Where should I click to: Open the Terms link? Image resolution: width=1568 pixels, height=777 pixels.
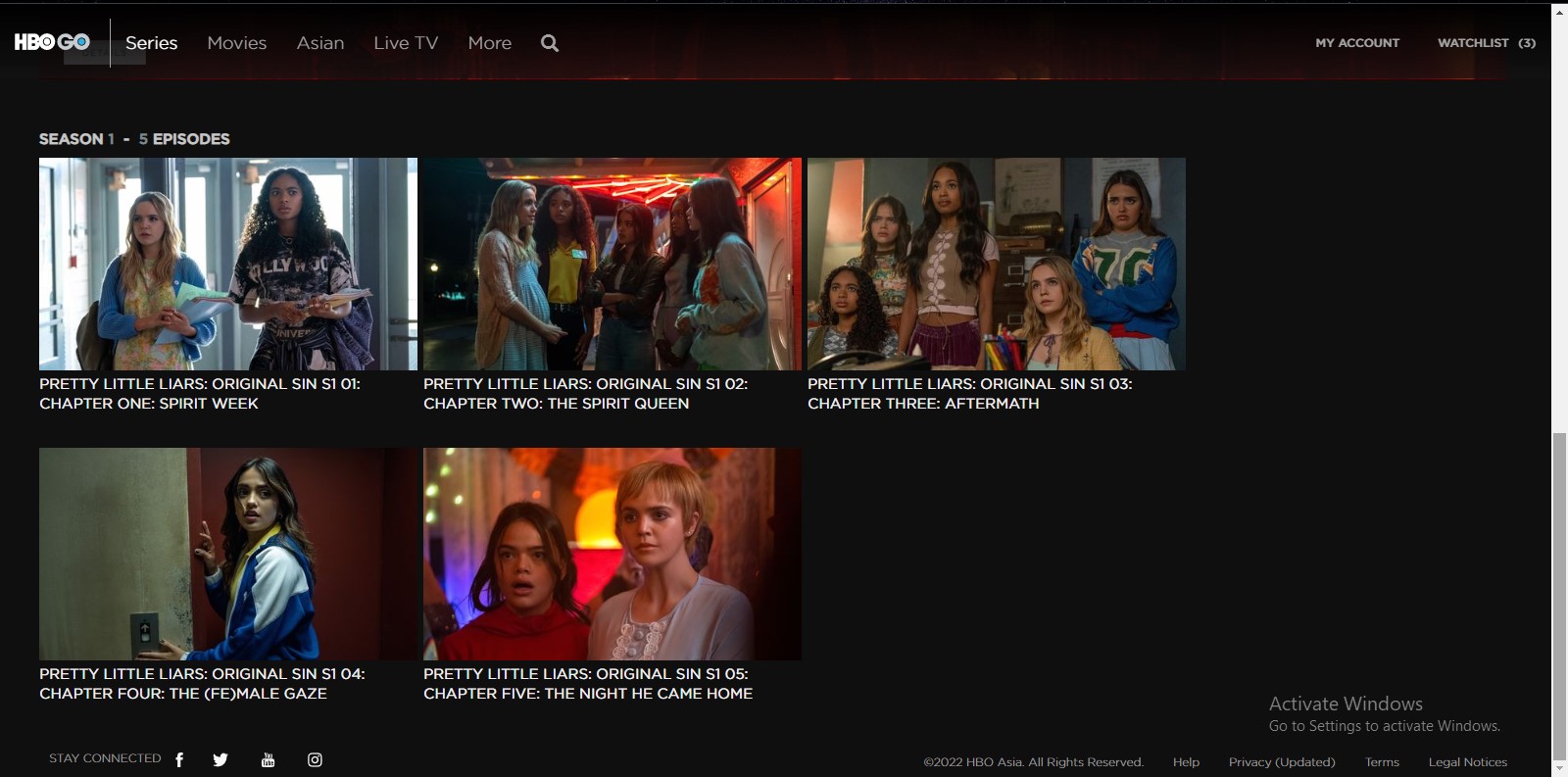point(1382,762)
